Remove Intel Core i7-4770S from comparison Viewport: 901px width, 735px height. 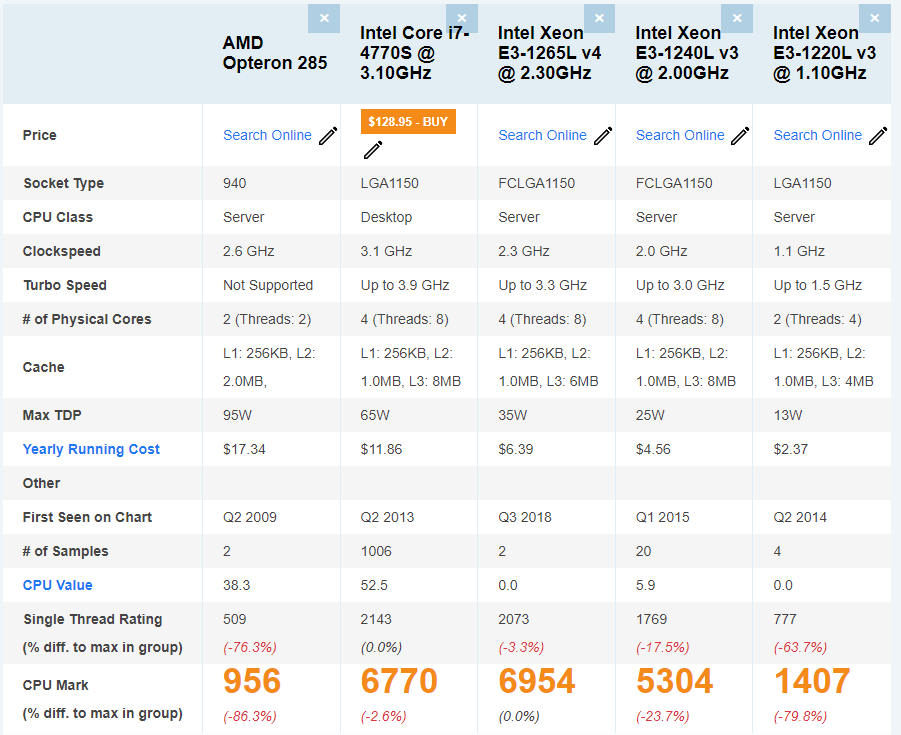[x=461, y=18]
